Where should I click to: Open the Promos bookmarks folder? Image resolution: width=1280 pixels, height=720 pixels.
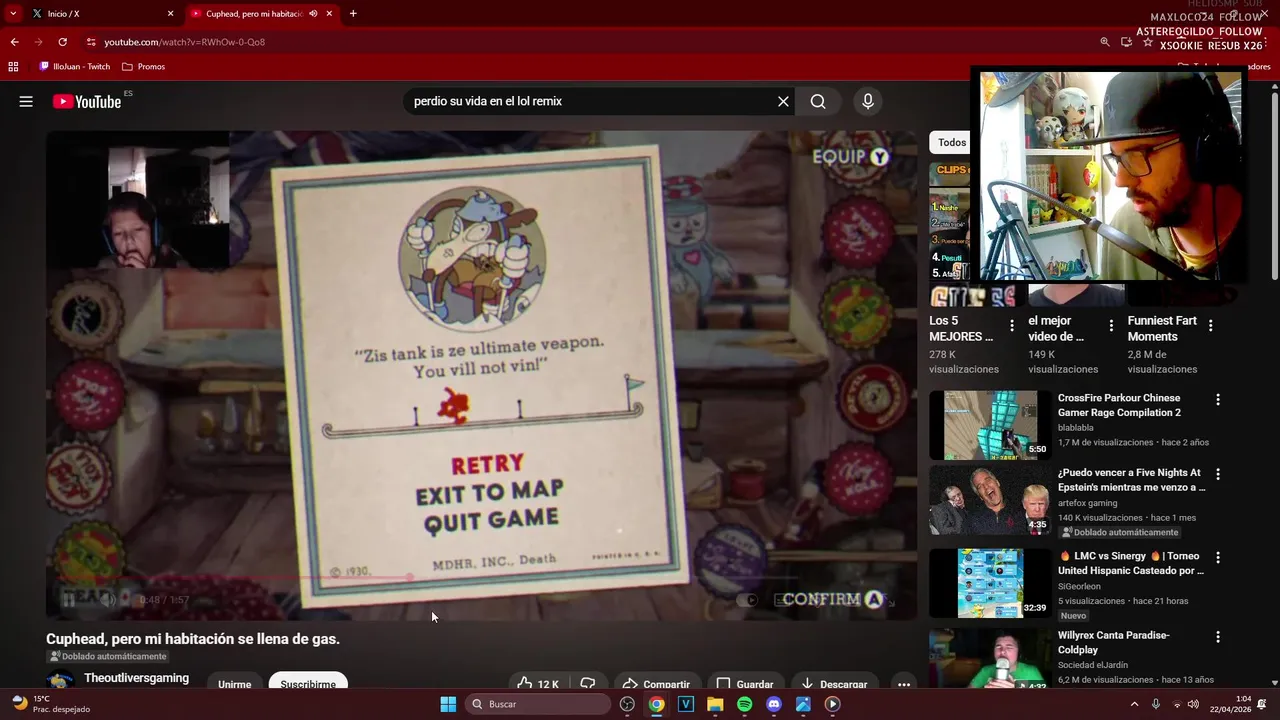click(143, 66)
